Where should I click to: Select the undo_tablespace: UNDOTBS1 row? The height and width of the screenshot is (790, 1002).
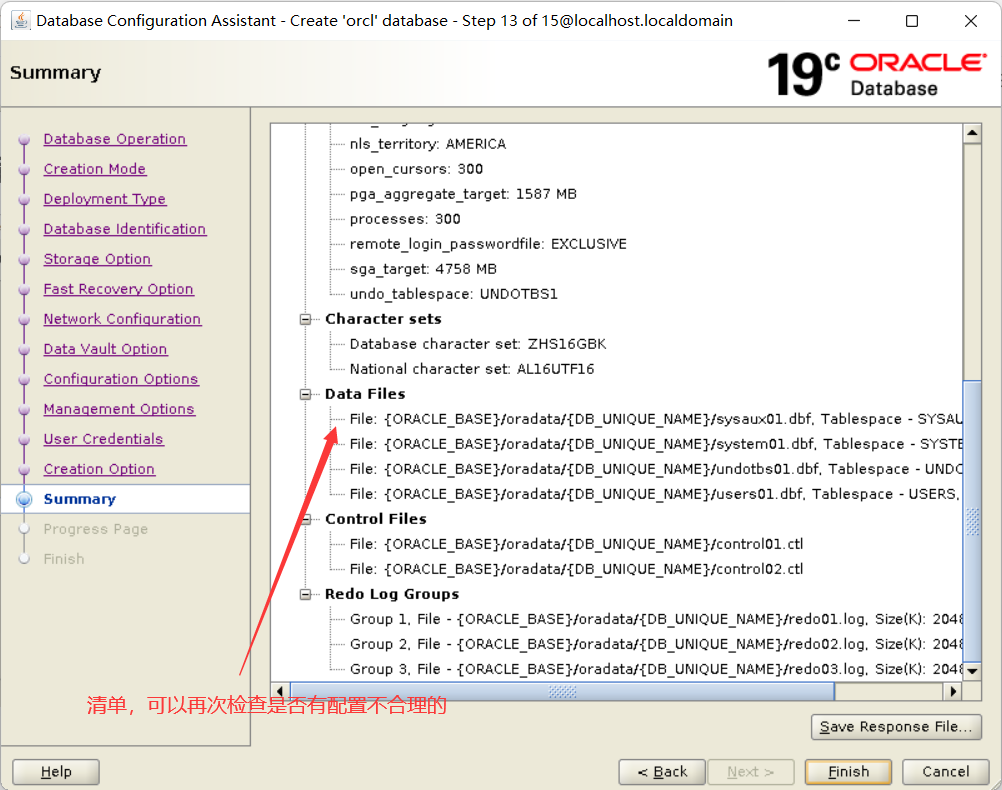(454, 294)
